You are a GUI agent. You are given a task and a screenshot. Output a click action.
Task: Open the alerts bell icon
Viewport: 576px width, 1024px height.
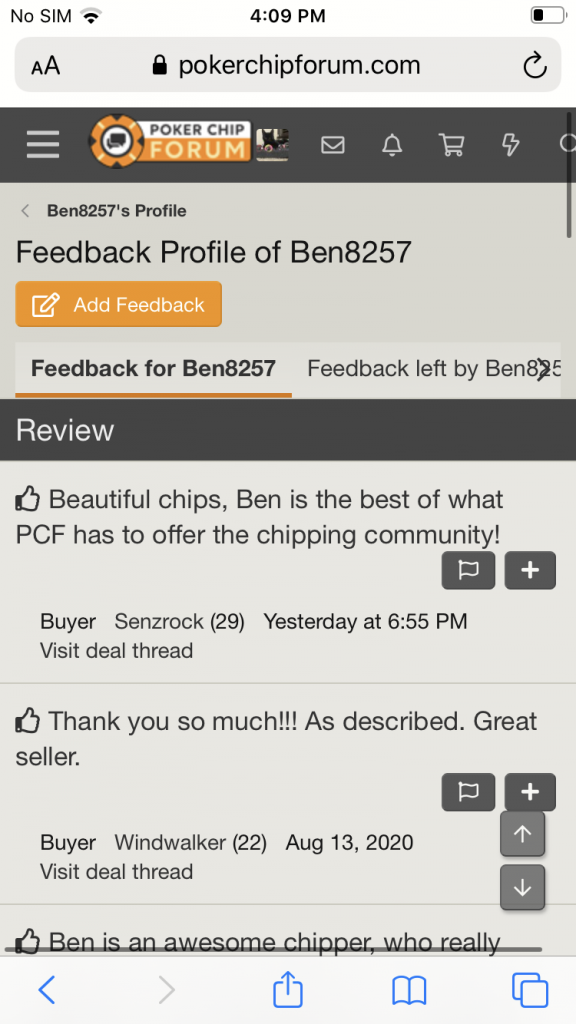point(392,144)
